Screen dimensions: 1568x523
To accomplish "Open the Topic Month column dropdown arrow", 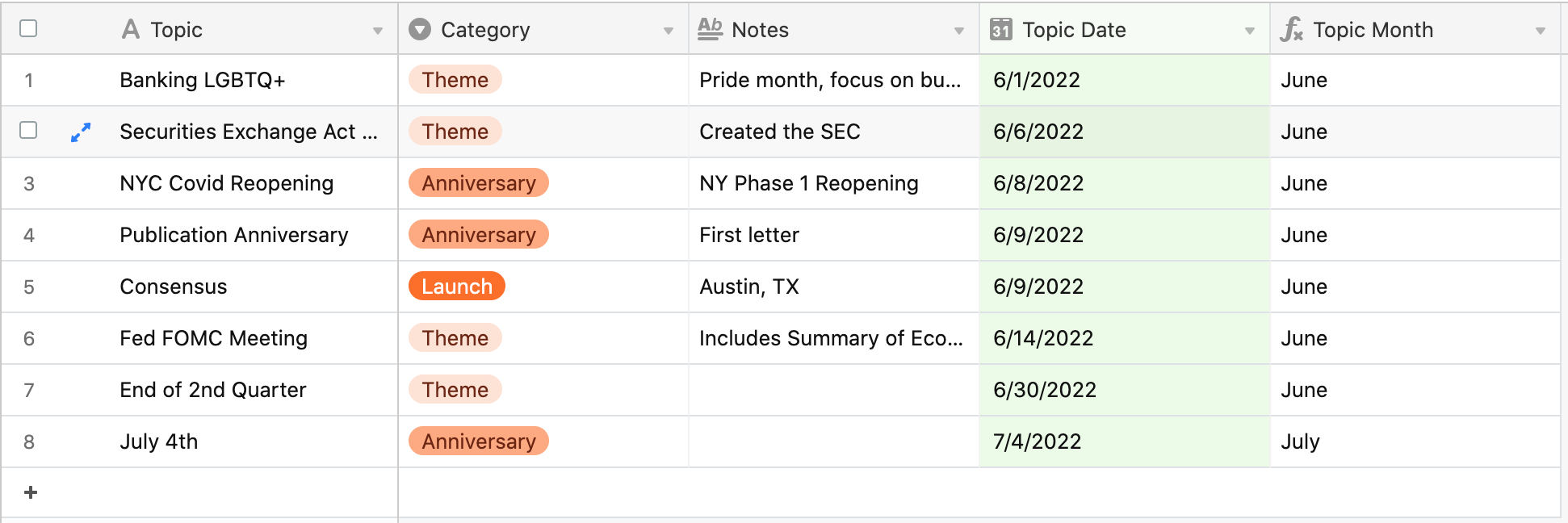I will 1540,31.
